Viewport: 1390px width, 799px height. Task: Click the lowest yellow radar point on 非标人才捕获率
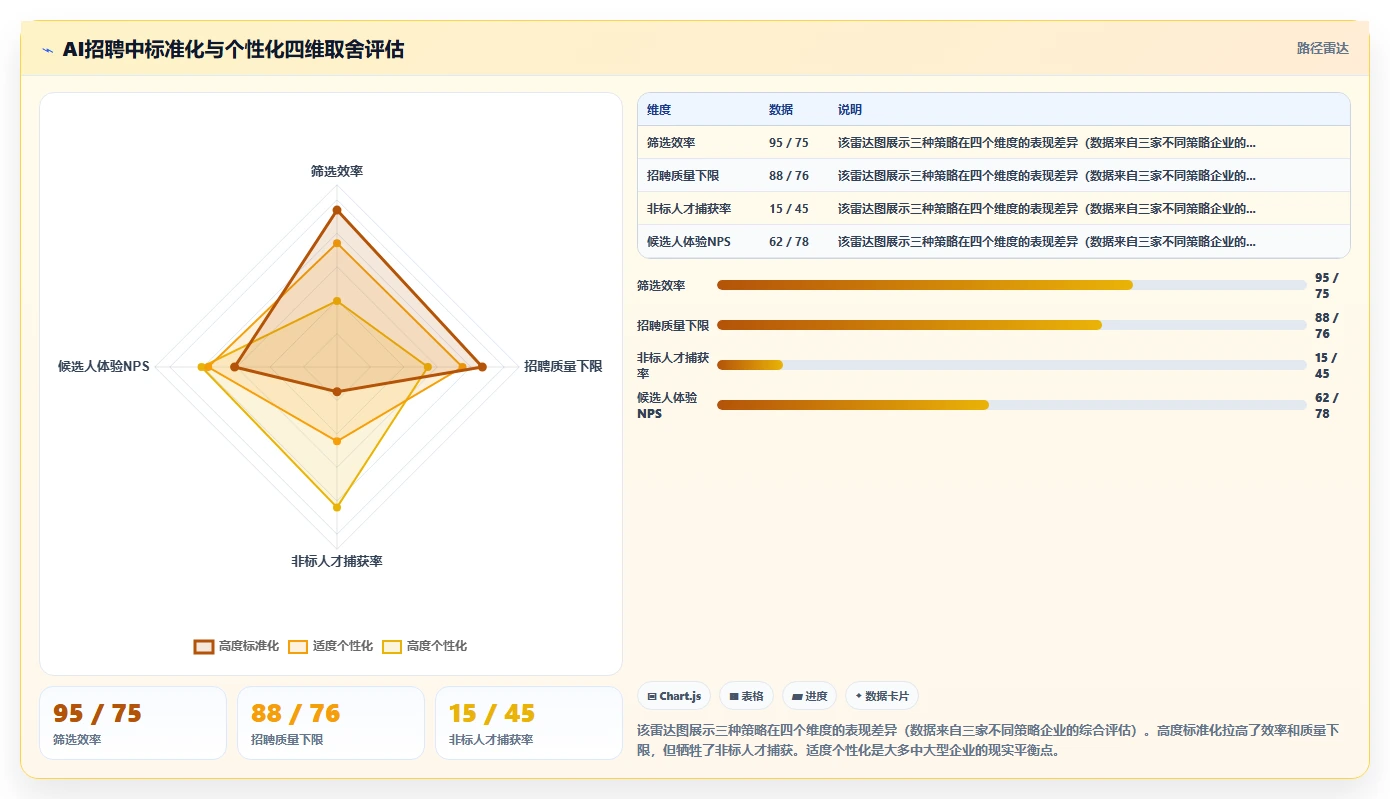[x=337, y=507]
